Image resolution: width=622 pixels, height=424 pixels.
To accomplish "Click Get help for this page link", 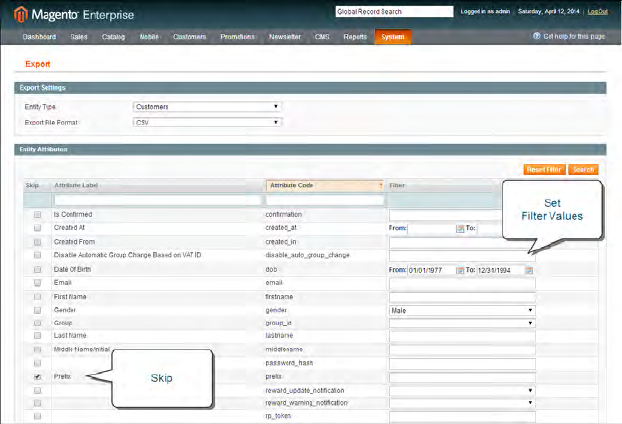I will (x=574, y=36).
